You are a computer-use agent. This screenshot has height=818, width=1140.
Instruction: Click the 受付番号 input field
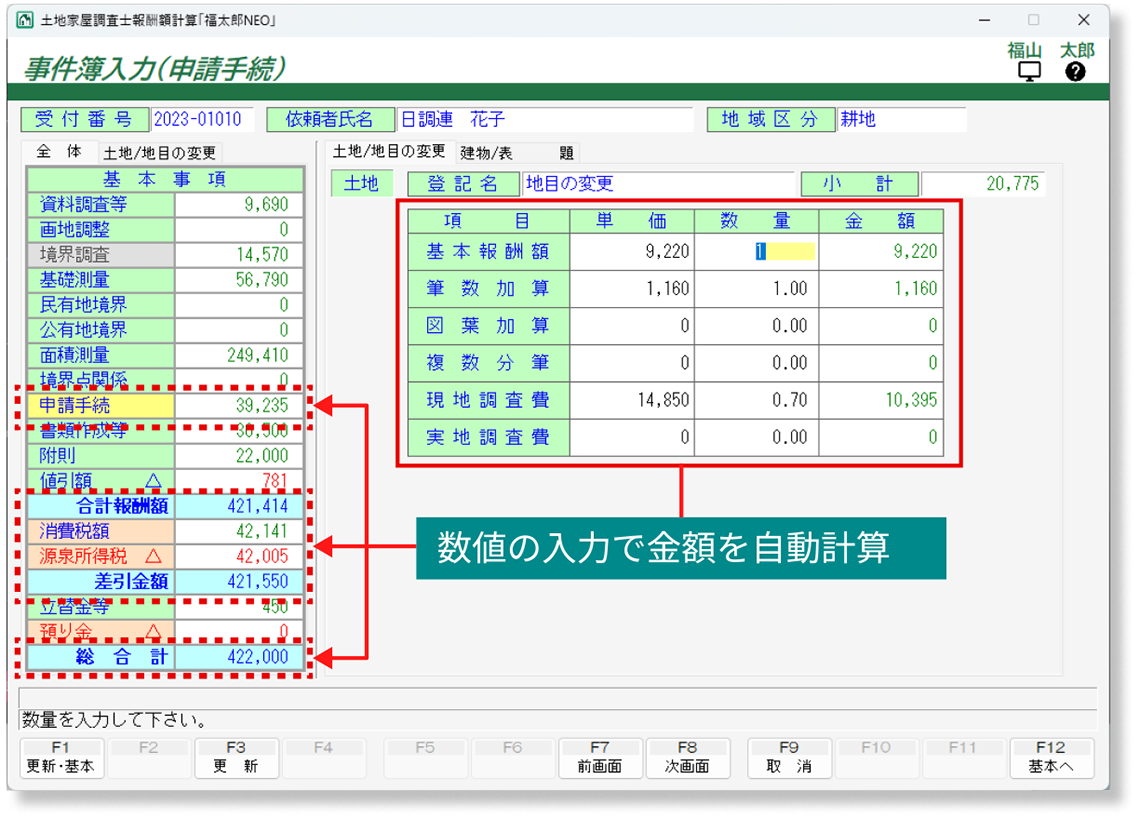[203, 119]
